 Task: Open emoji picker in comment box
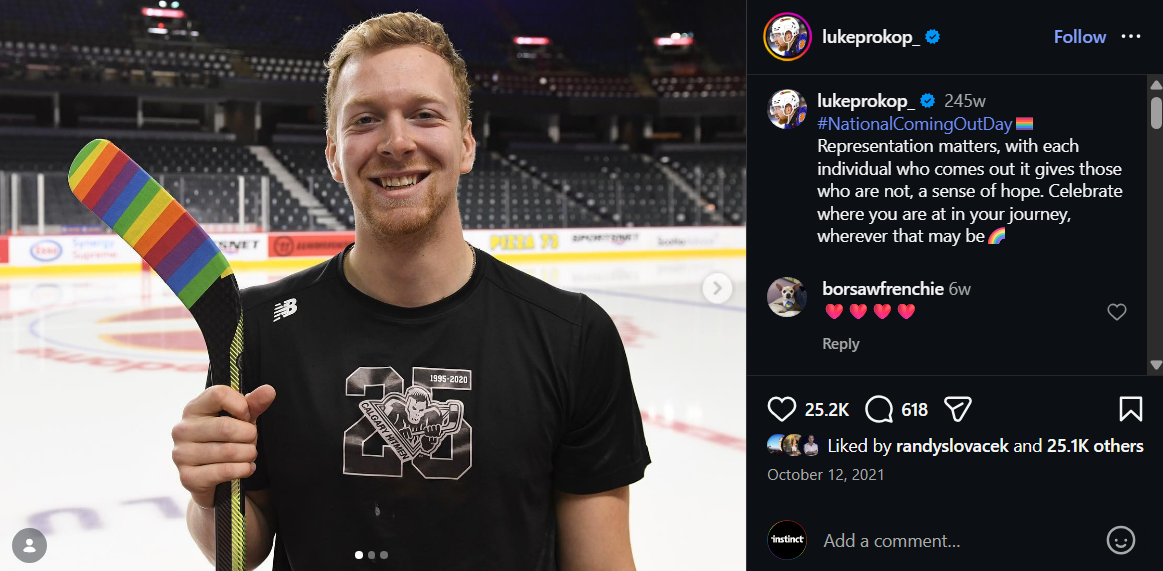click(x=1121, y=541)
